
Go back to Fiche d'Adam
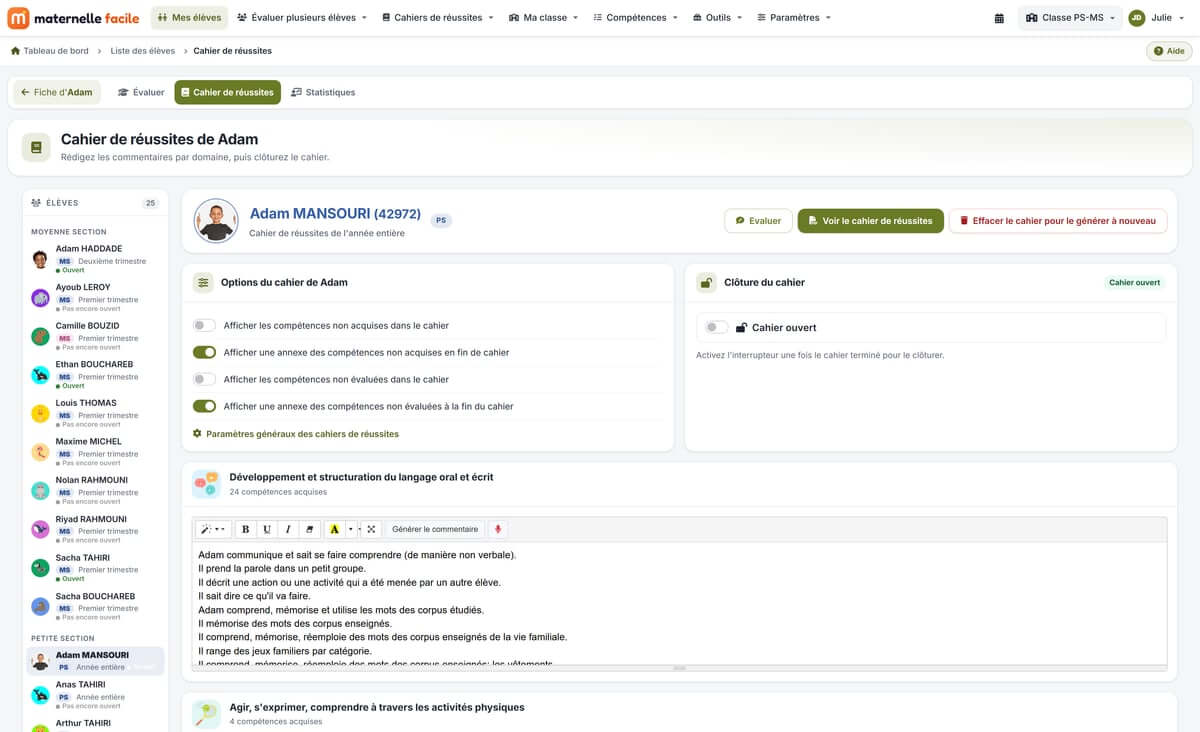[x=56, y=92]
